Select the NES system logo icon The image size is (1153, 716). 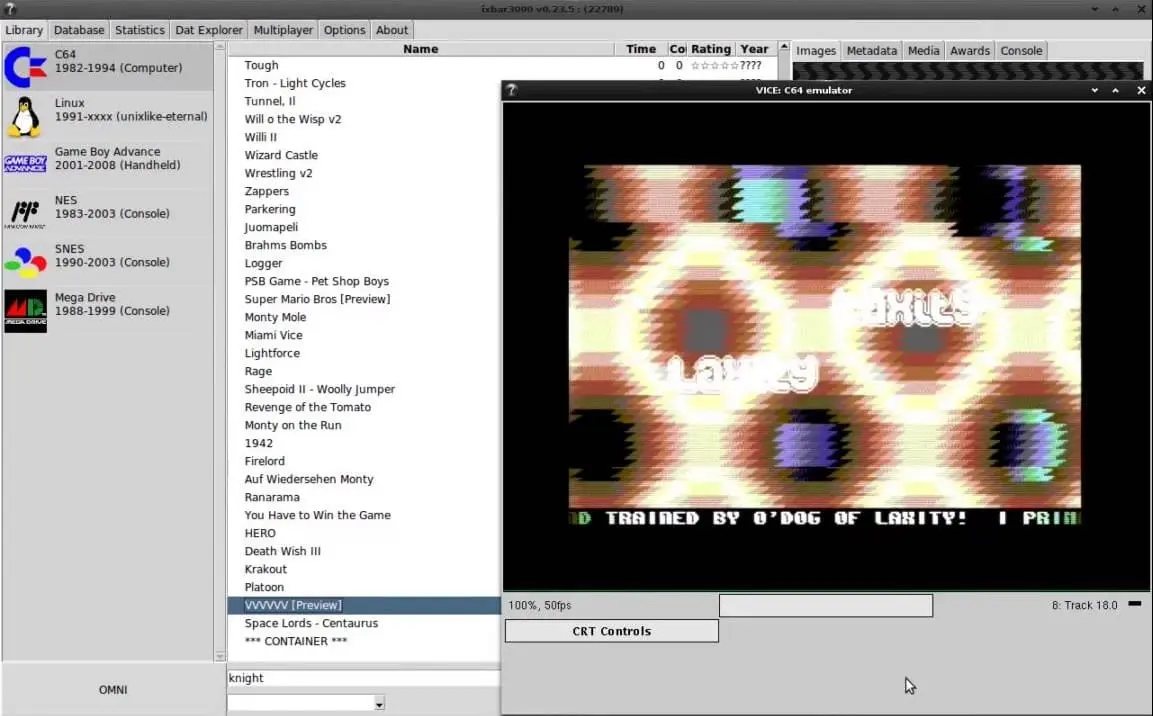pos(25,213)
